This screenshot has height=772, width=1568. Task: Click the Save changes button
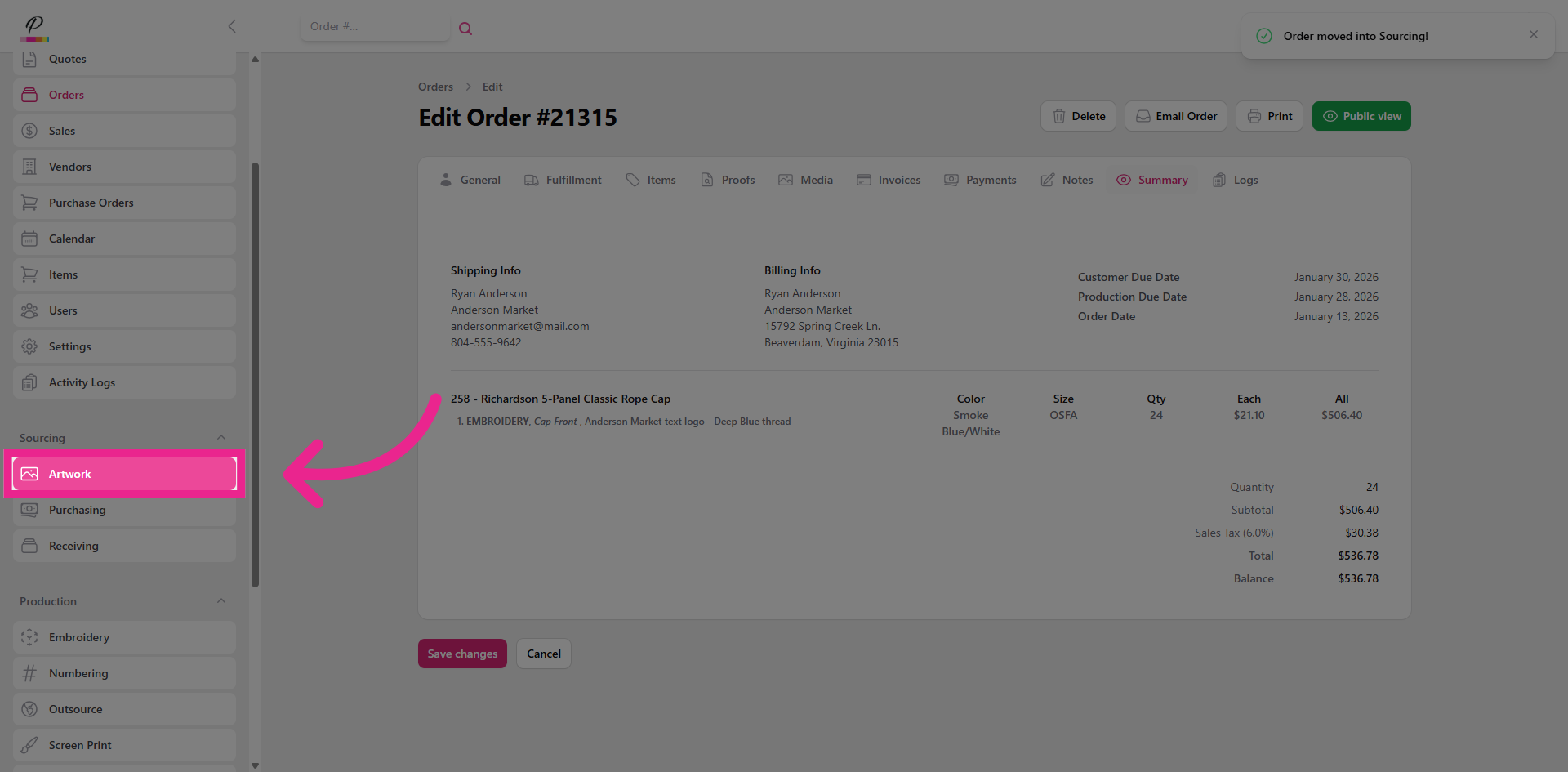(x=462, y=654)
